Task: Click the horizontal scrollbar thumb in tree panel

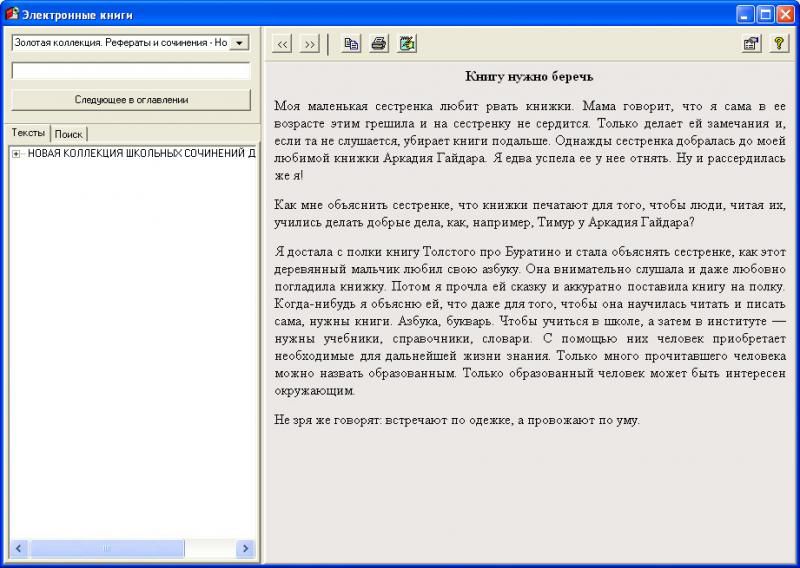Action: click(106, 549)
